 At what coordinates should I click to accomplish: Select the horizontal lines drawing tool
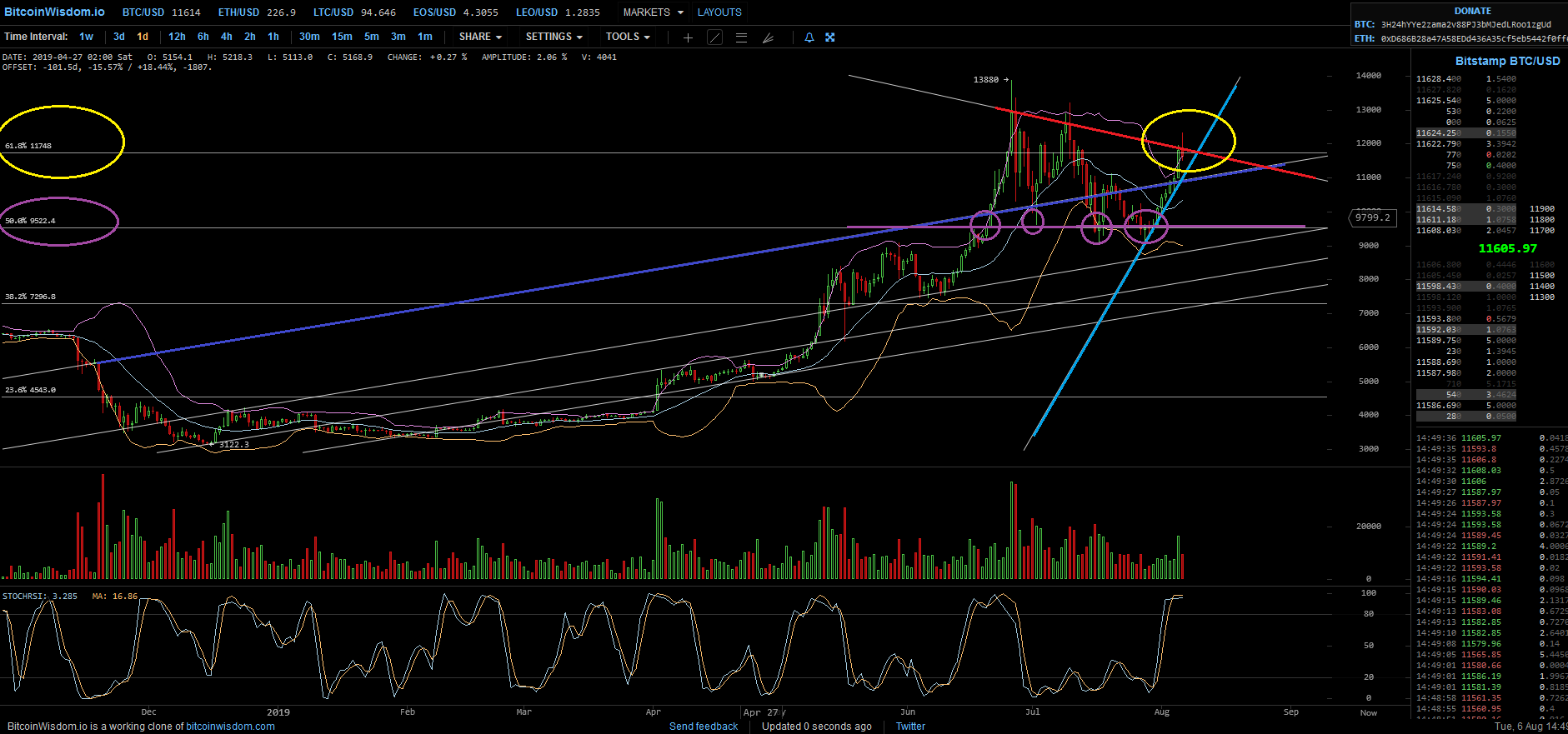pos(741,37)
